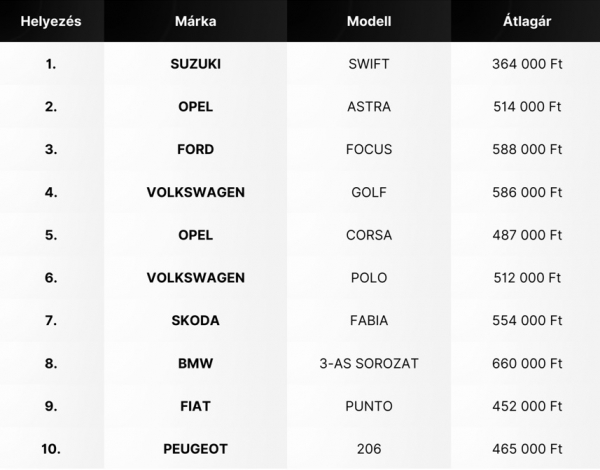Select the 586 000 Ft price
The image size is (600, 470).
(527, 192)
